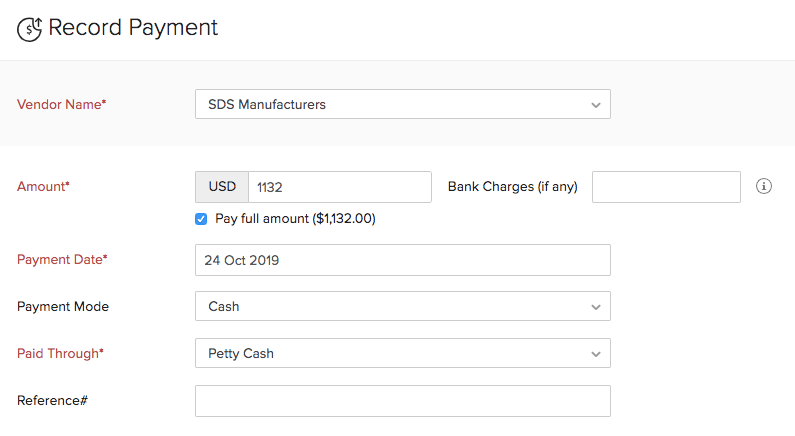
Task: Click into the Reference# text field
Action: click(402, 400)
